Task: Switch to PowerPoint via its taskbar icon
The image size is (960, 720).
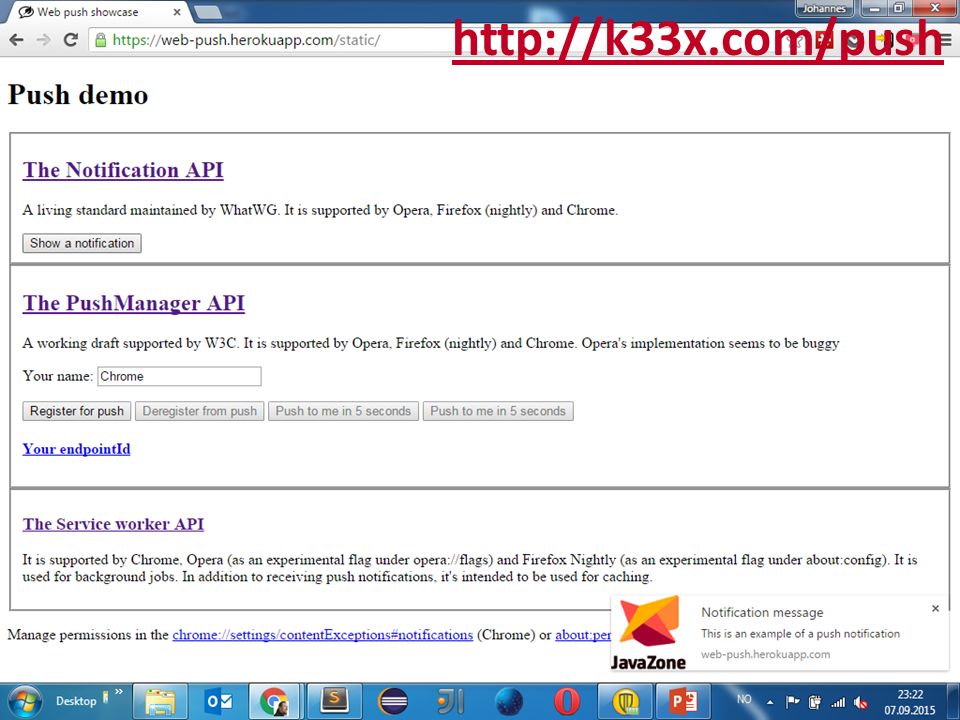Action: [x=683, y=702]
